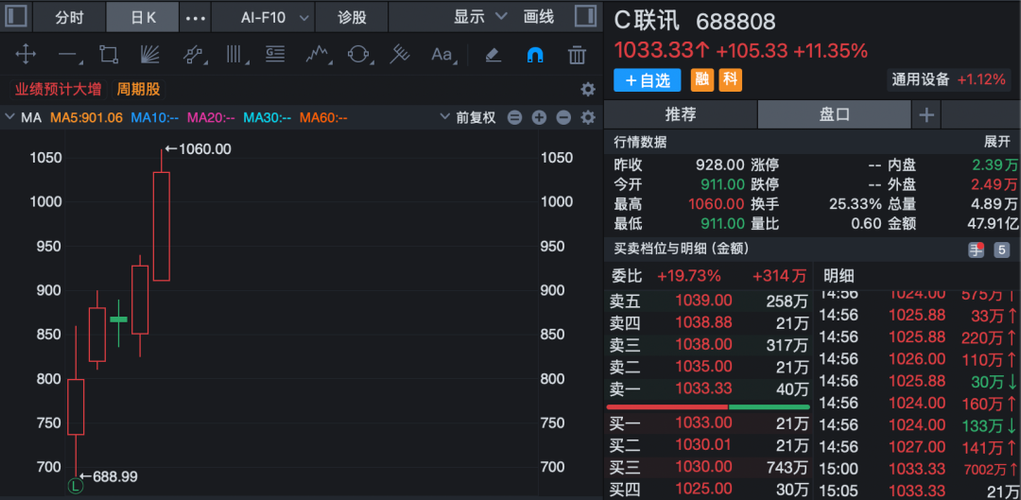
Task: Select the rectangle drawing tool
Action: coord(108,54)
